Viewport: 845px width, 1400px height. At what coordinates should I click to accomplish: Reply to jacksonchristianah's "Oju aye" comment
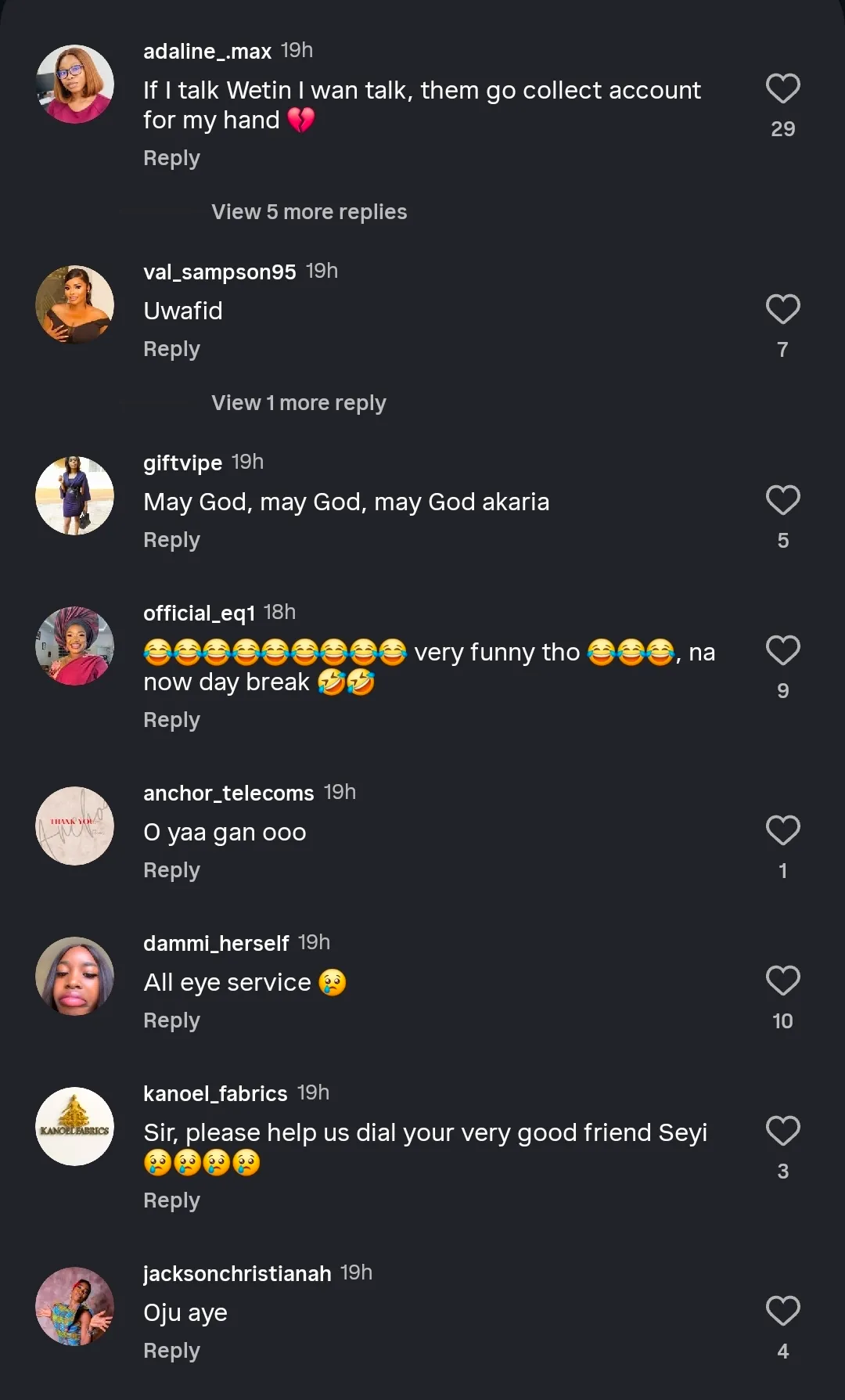coord(171,1351)
